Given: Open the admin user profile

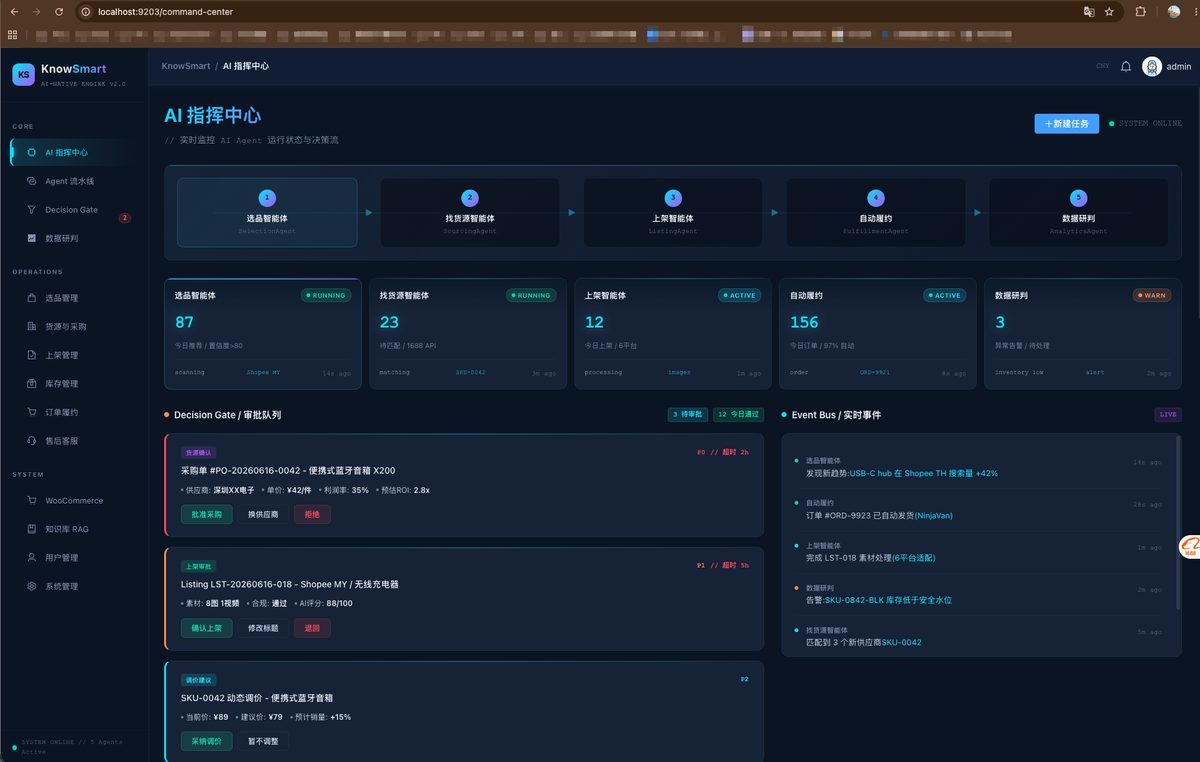Looking at the screenshot, I should [1167, 66].
